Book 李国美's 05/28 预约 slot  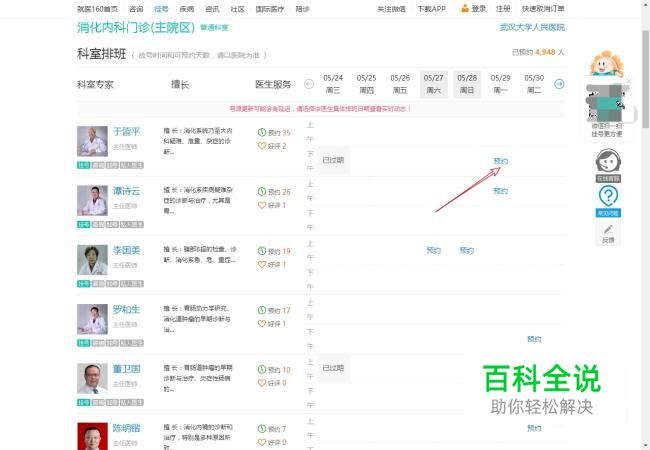pos(467,250)
